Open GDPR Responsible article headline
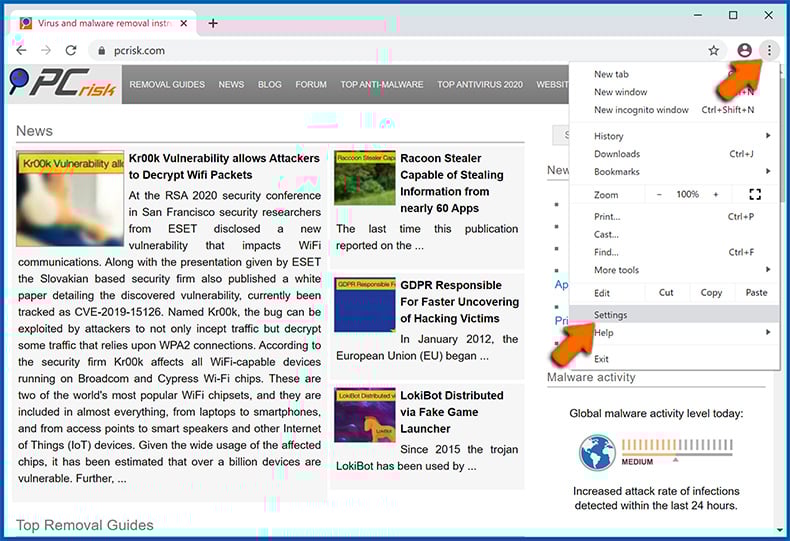Screen dimensions: 790x541 click(x=459, y=302)
